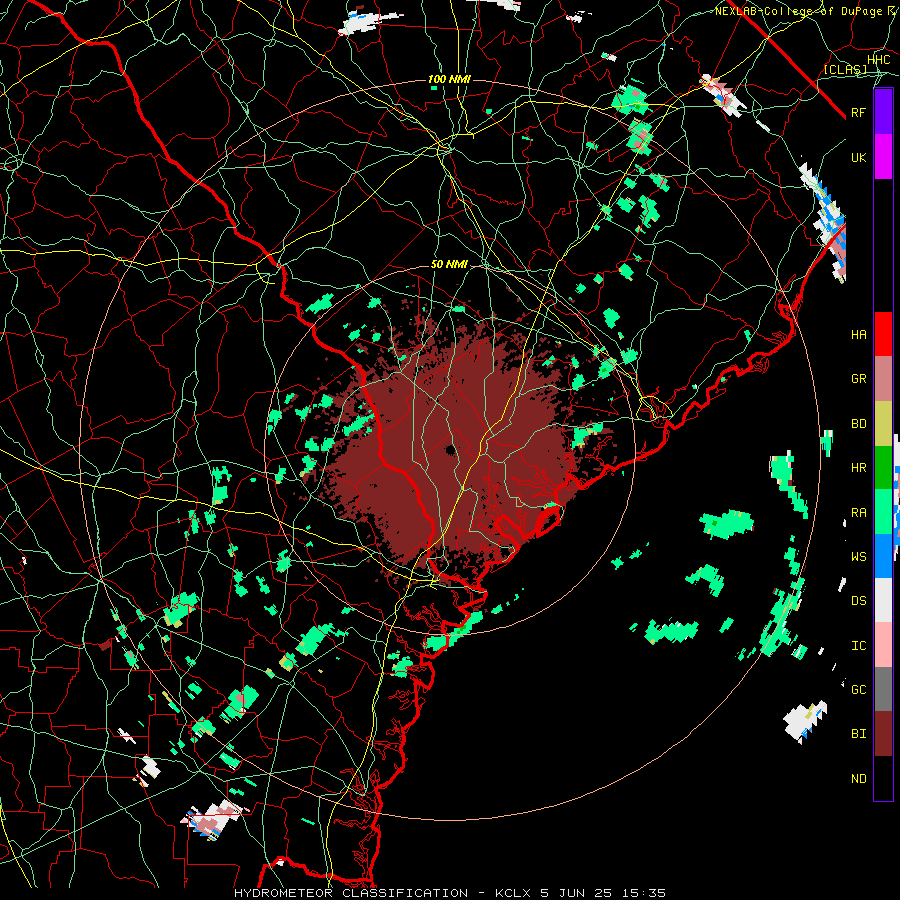This screenshot has height=900, width=900.
Task: Click the 'BI' legend label
Action: pyautogui.click(x=859, y=734)
